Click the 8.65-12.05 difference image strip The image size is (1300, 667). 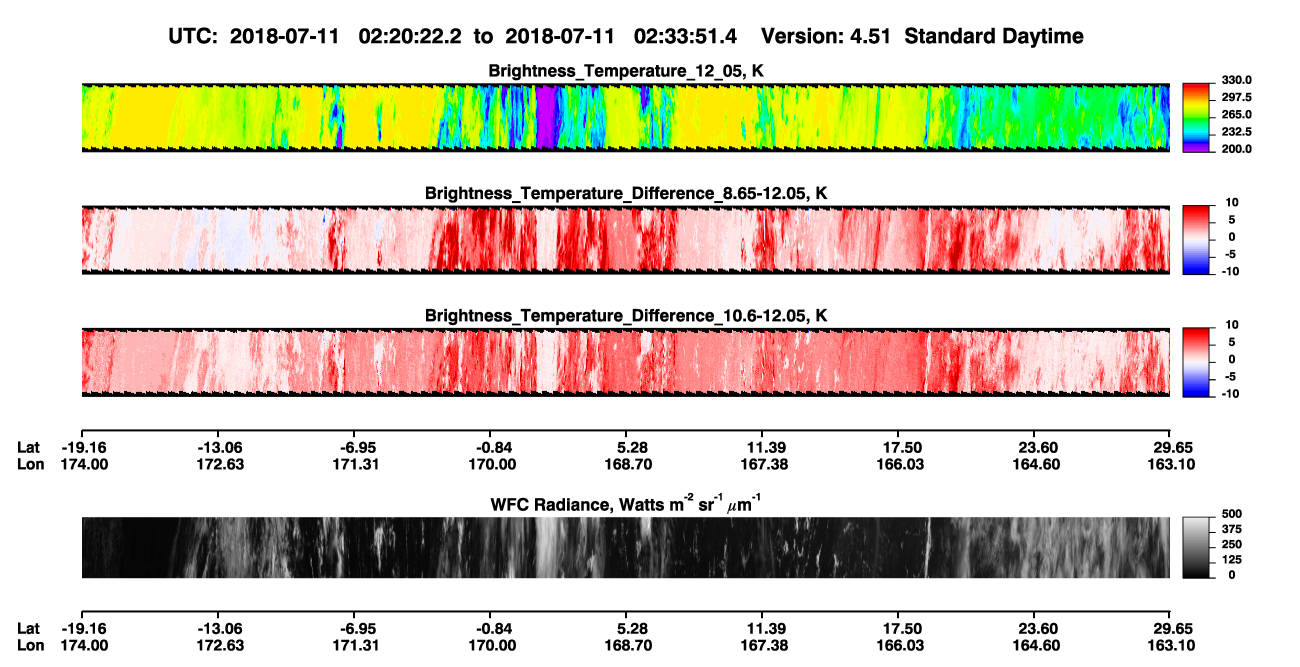pyautogui.click(x=626, y=240)
